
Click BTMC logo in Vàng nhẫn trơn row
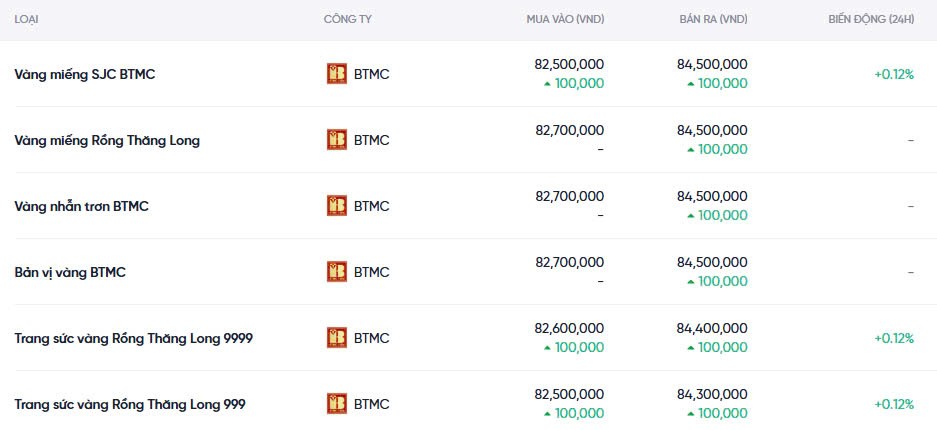pyautogui.click(x=337, y=206)
